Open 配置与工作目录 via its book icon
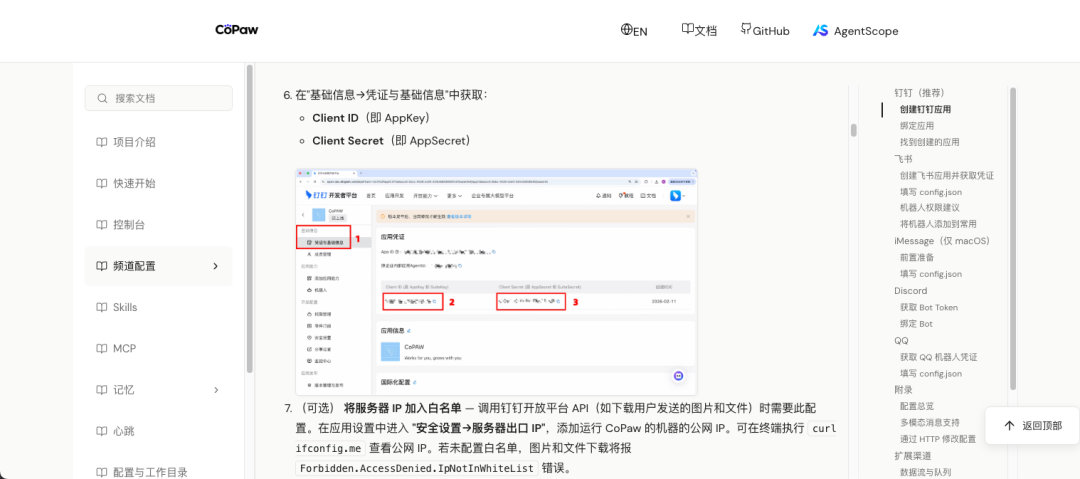Screen dimensions: 1080x479 tap(101, 473)
